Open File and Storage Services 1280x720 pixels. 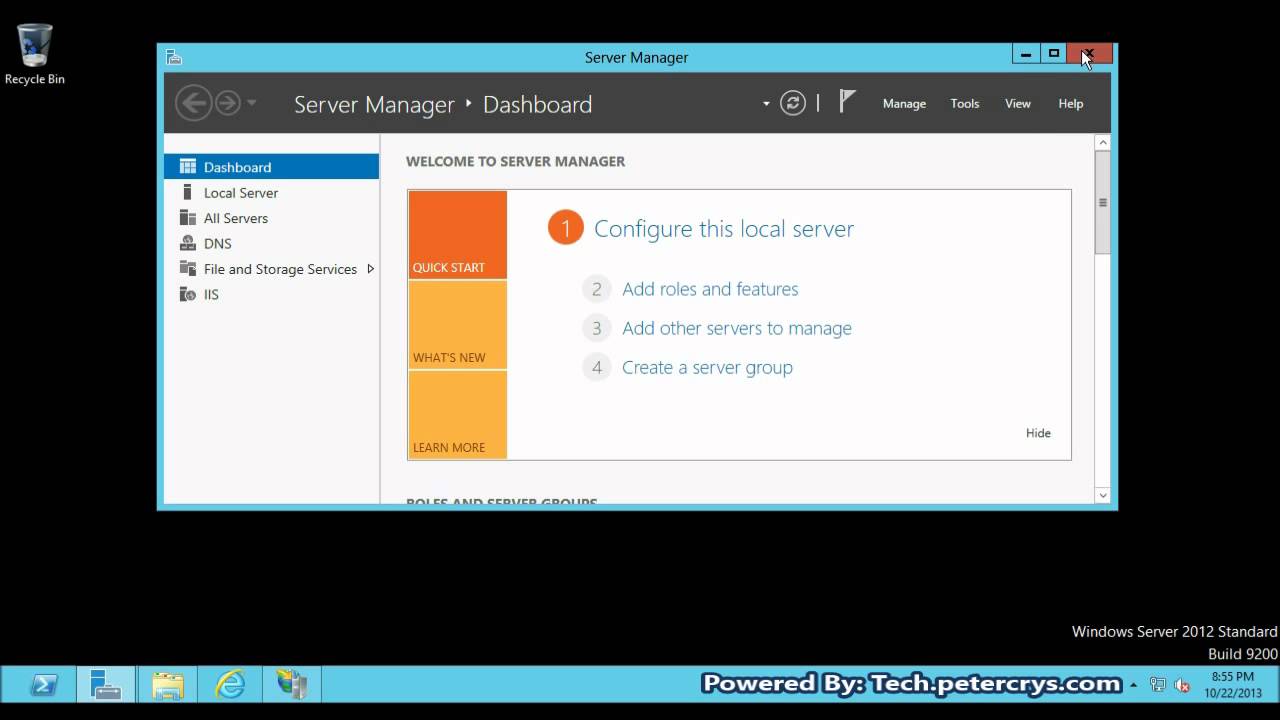[271, 269]
